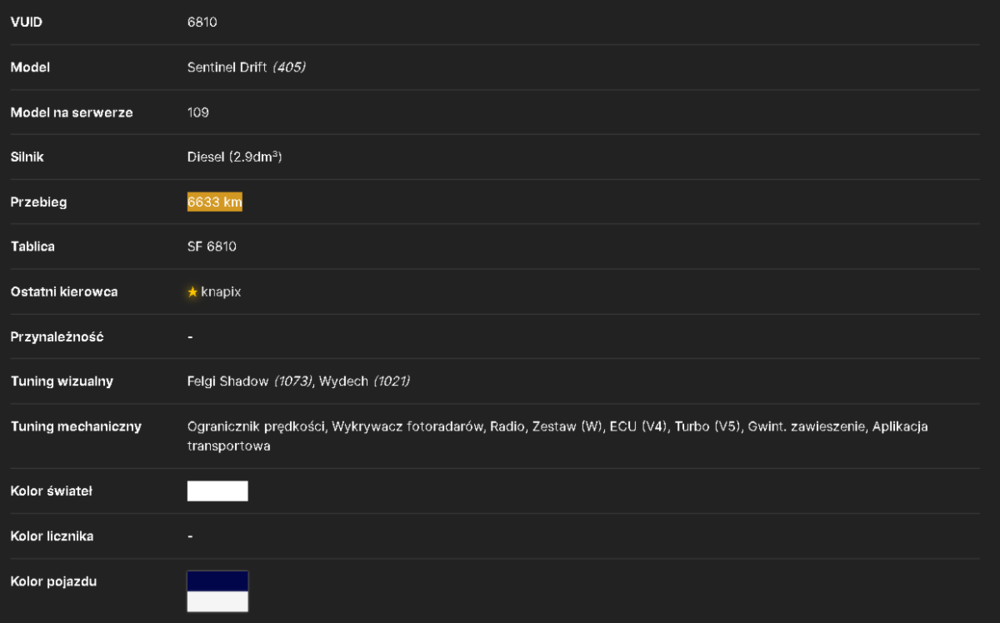The image size is (1000, 623).
Task: Click the model ID (405)
Action: click(x=289, y=68)
